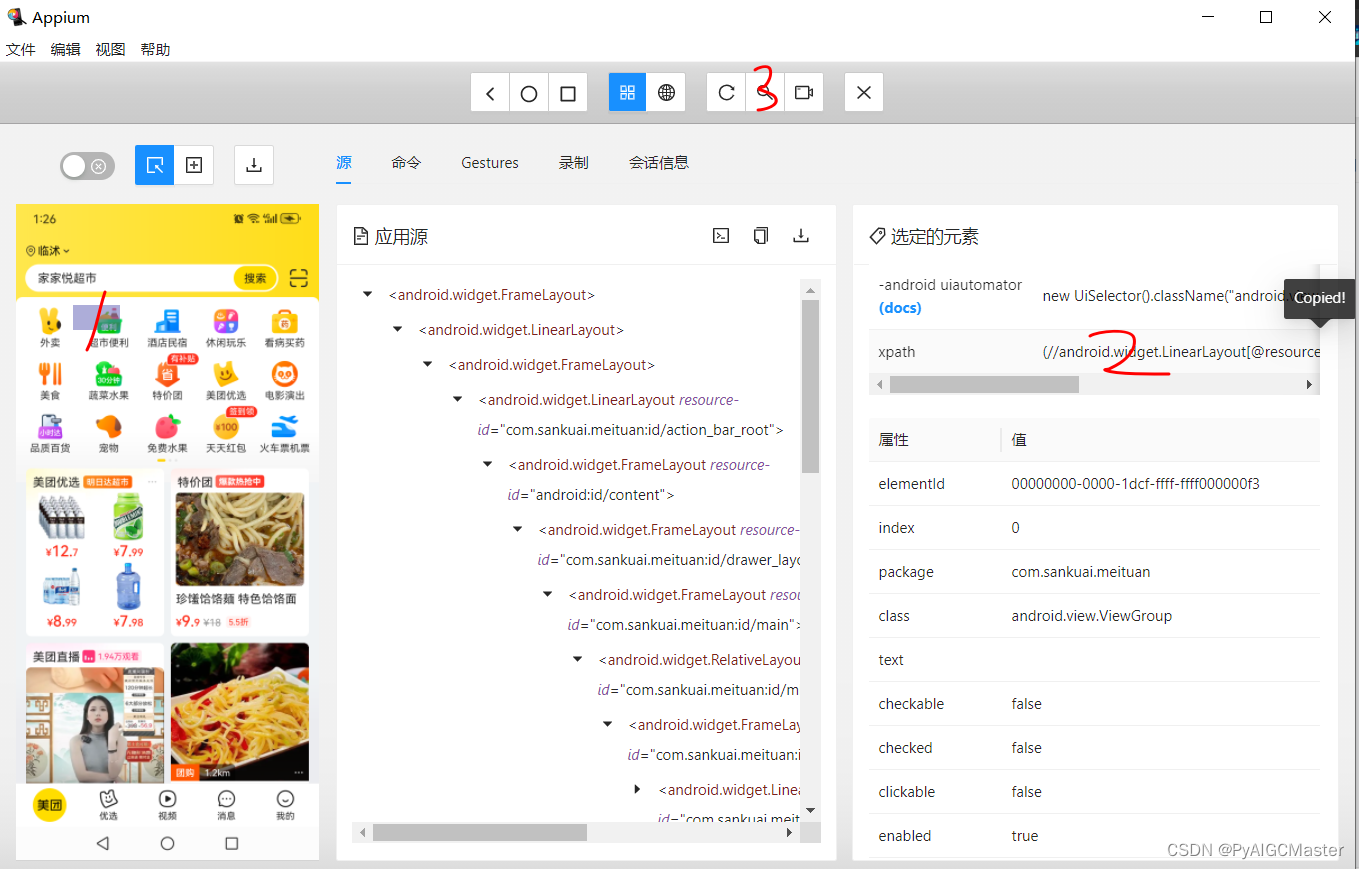
Task: Tap the 宠物 icon in phone screenshot
Action: (108, 434)
